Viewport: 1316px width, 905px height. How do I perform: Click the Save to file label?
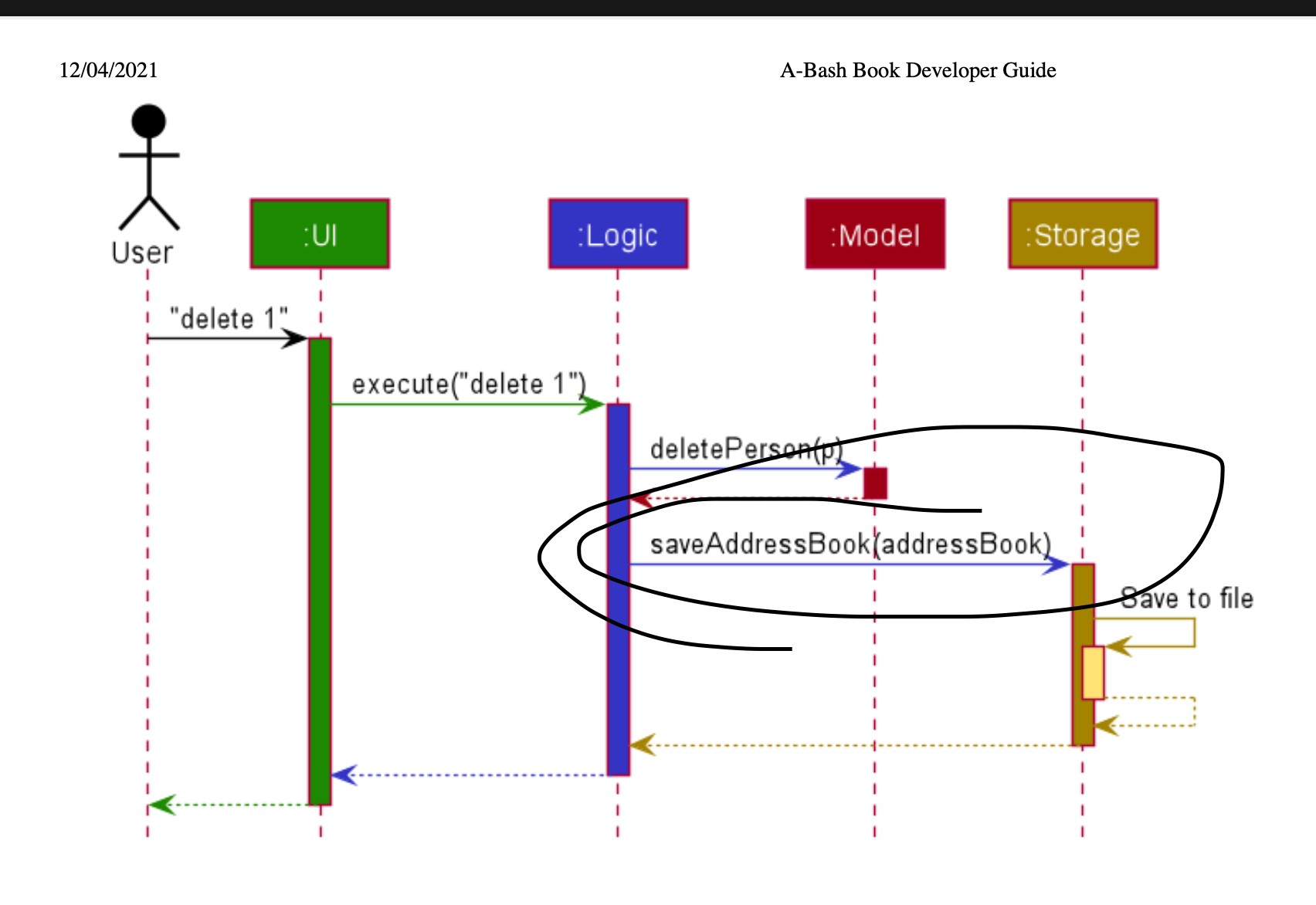1186,598
